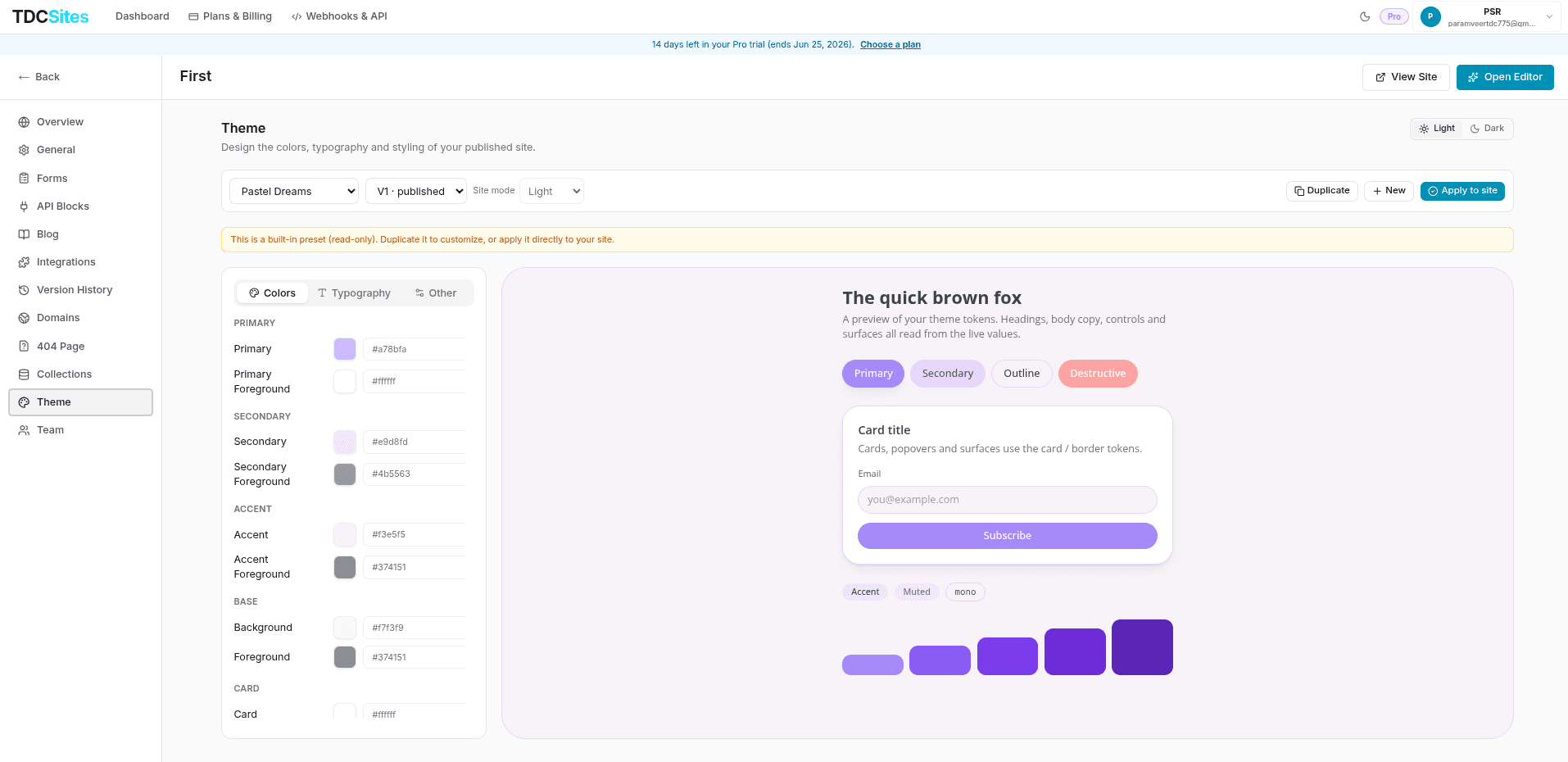The width and height of the screenshot is (1568, 762).
Task: Open the V1 published version dropdown
Action: (416, 191)
